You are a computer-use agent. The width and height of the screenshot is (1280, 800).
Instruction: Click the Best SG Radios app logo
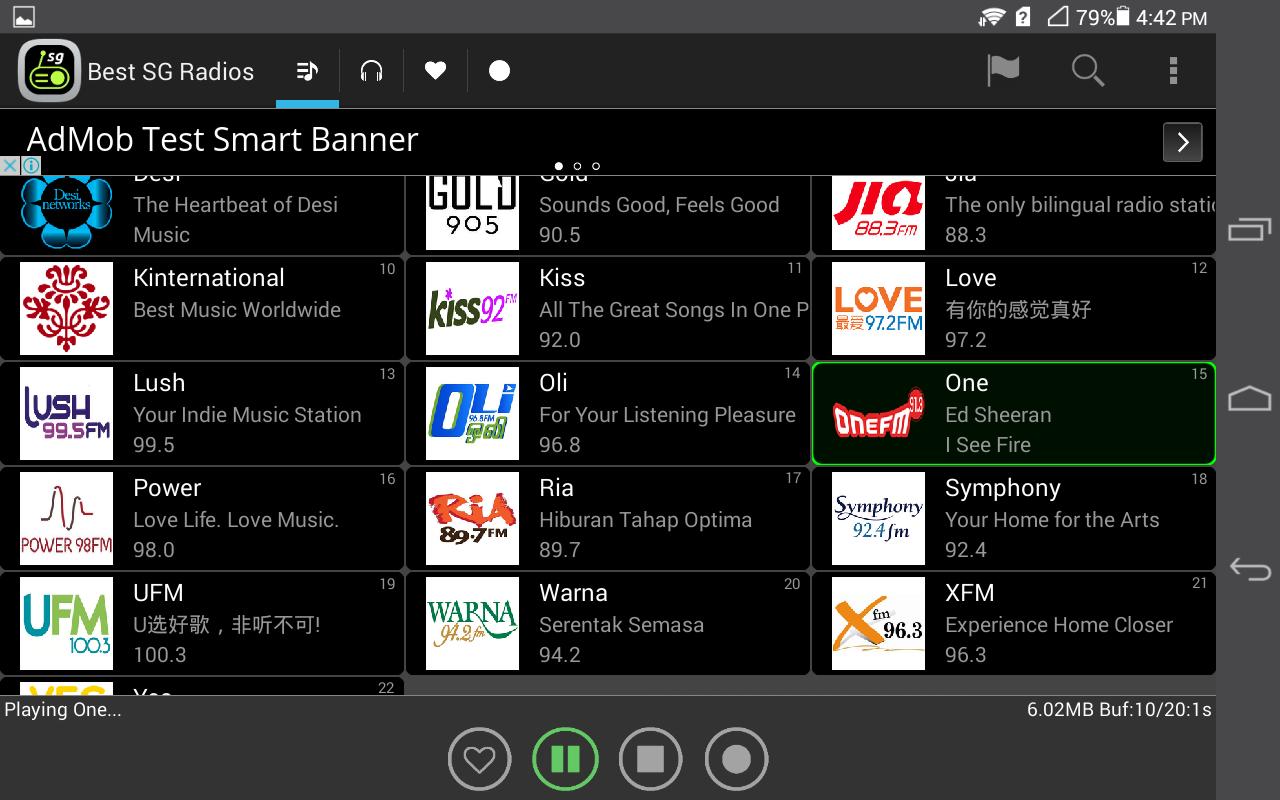(x=49, y=70)
